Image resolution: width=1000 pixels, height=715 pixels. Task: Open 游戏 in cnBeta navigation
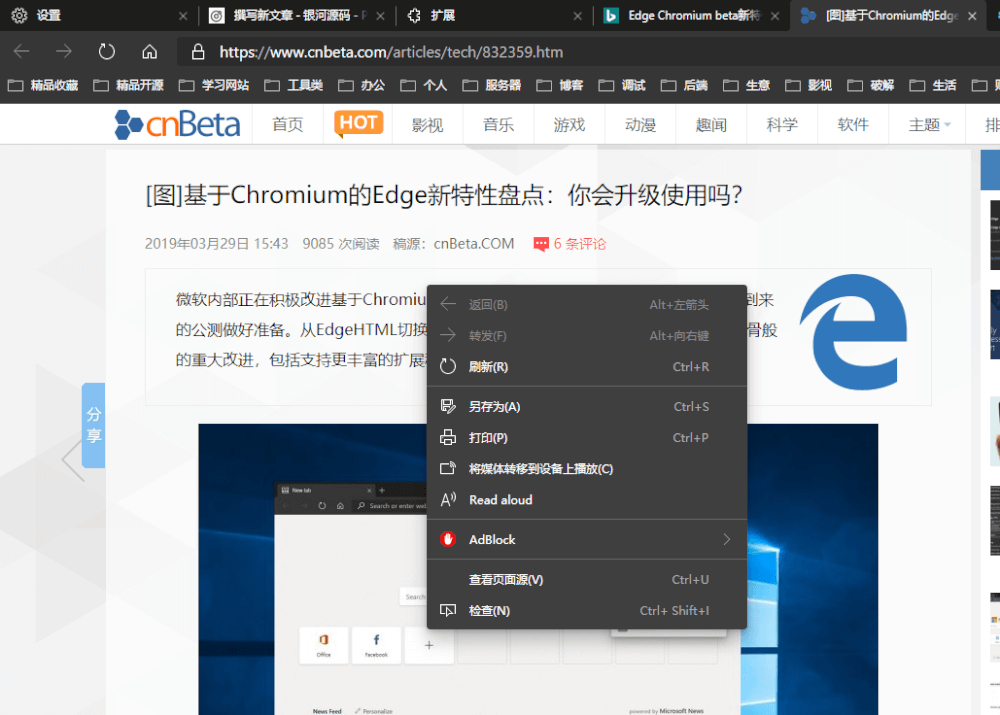pos(569,125)
